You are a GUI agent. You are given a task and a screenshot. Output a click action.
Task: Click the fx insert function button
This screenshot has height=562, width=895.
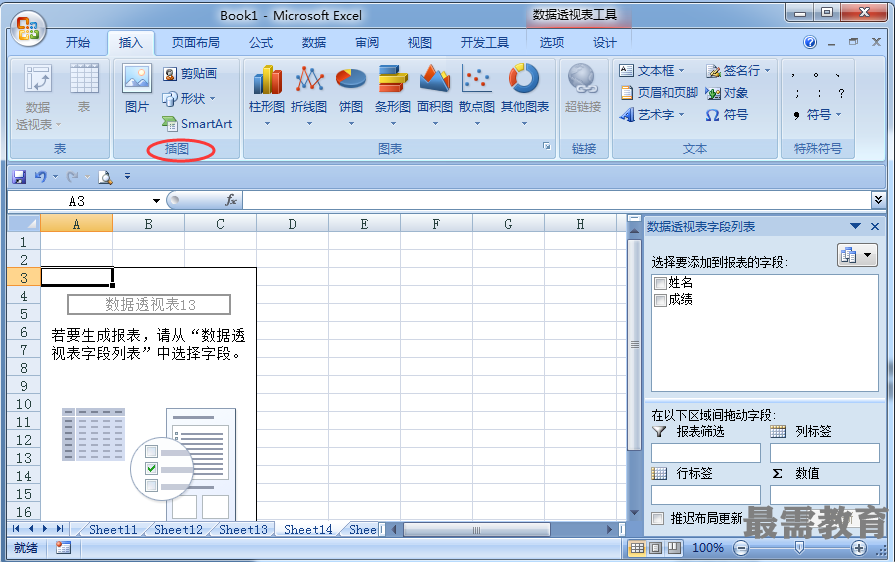[231, 200]
